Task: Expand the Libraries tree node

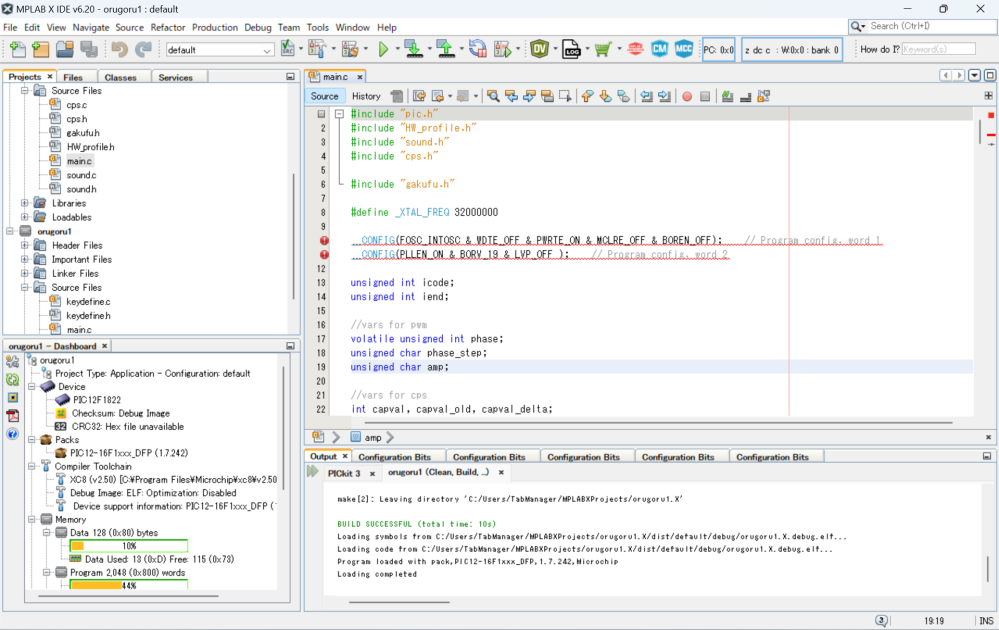Action: [25, 203]
